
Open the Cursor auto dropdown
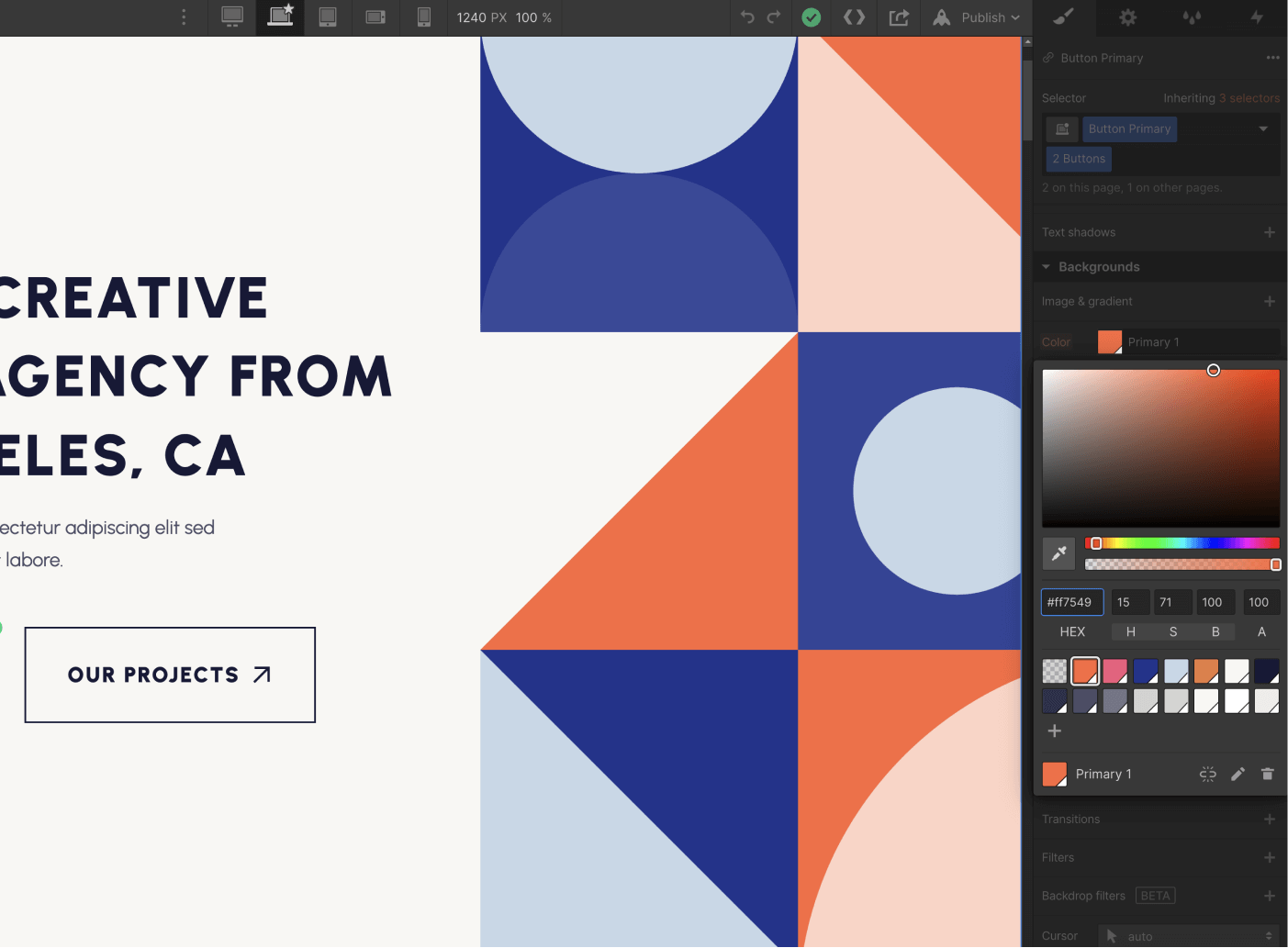click(1189, 936)
